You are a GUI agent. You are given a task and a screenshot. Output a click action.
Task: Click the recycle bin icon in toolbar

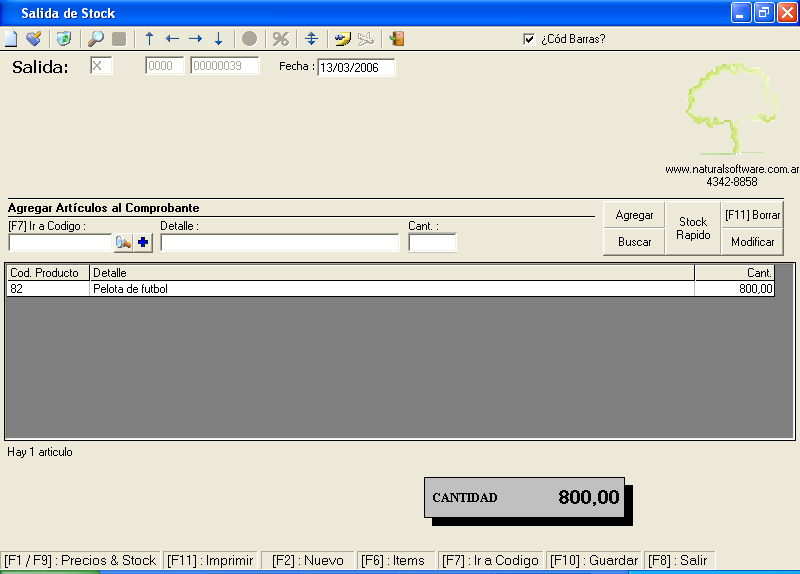[x=64, y=39]
